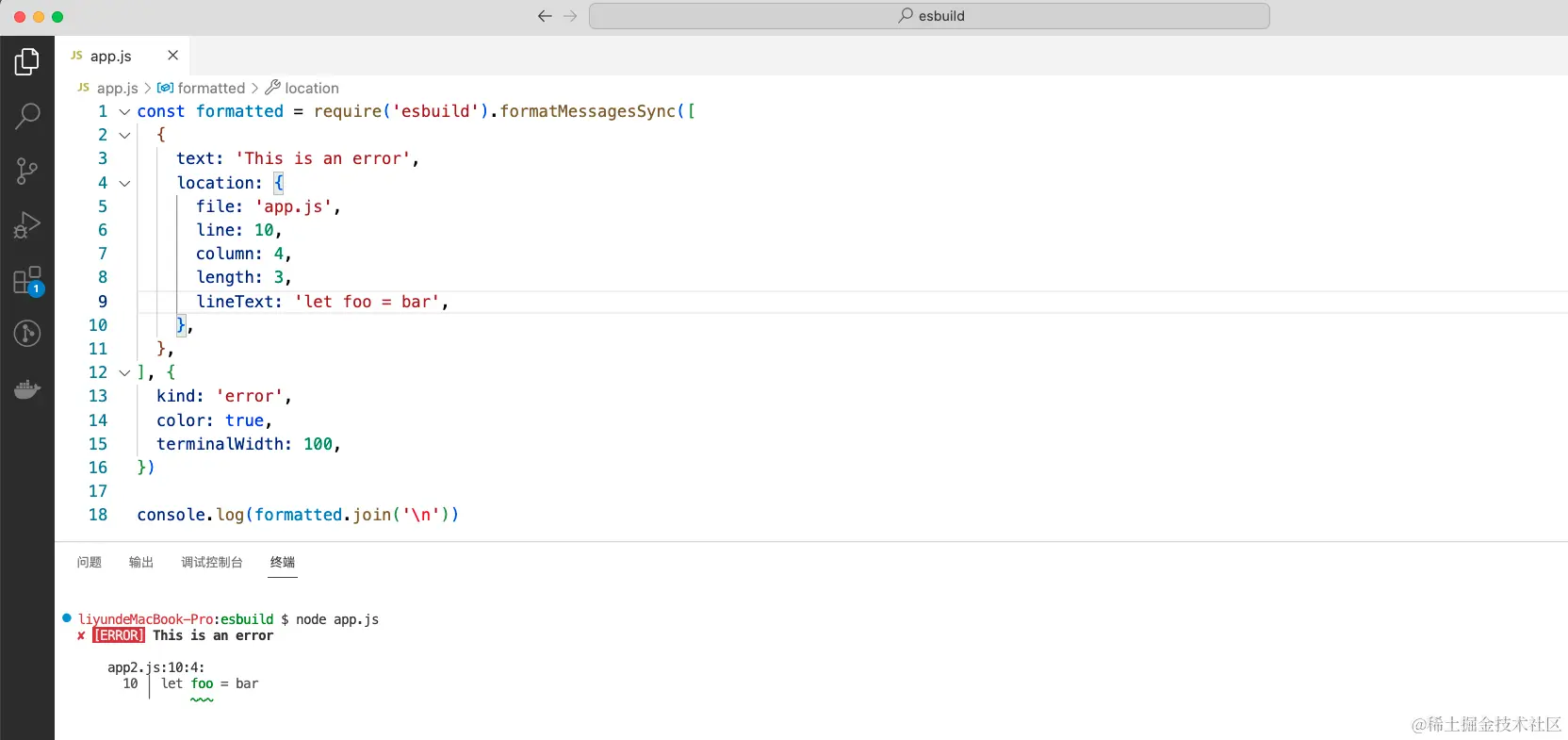
Task: Go back using the left arrow
Action: pos(545,16)
